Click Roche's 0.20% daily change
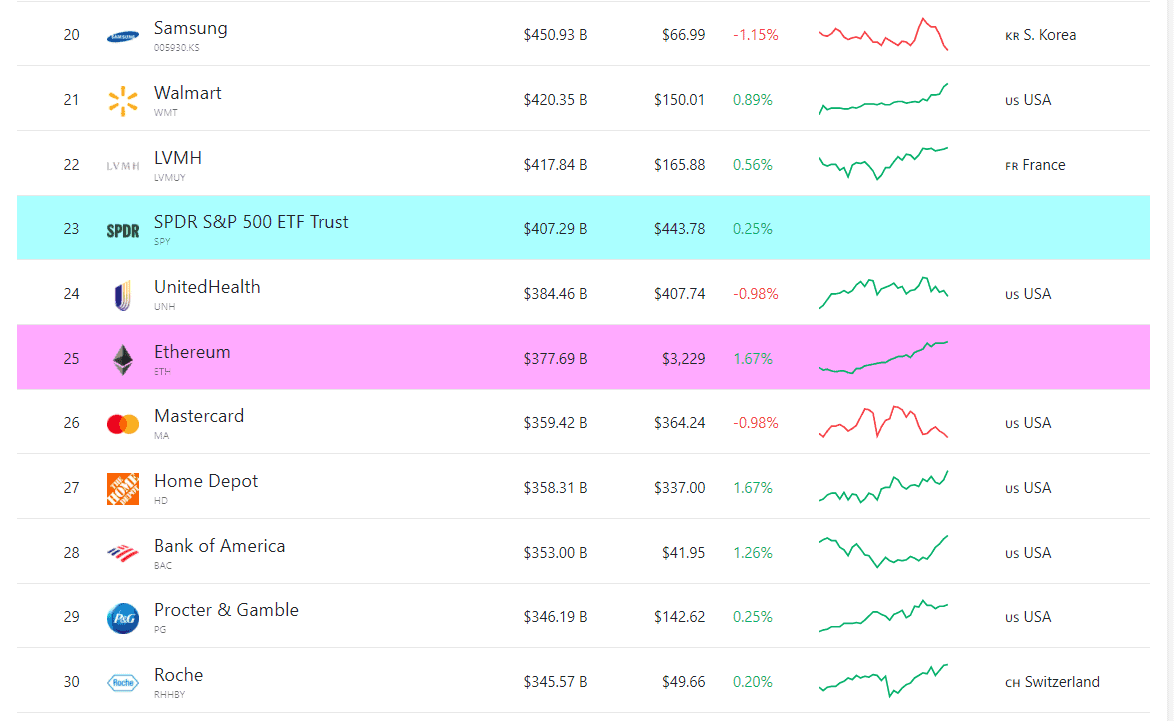This screenshot has height=721, width=1174. pos(752,682)
